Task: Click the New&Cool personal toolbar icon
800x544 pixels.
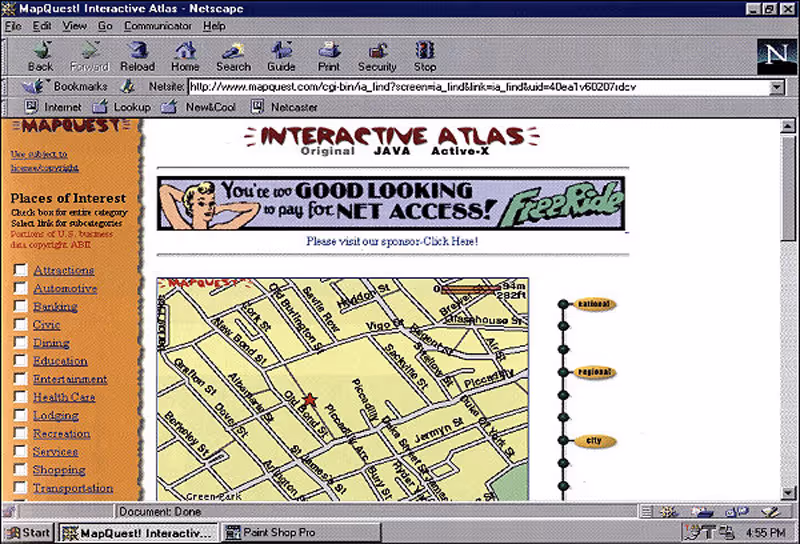Action: [x=168, y=107]
